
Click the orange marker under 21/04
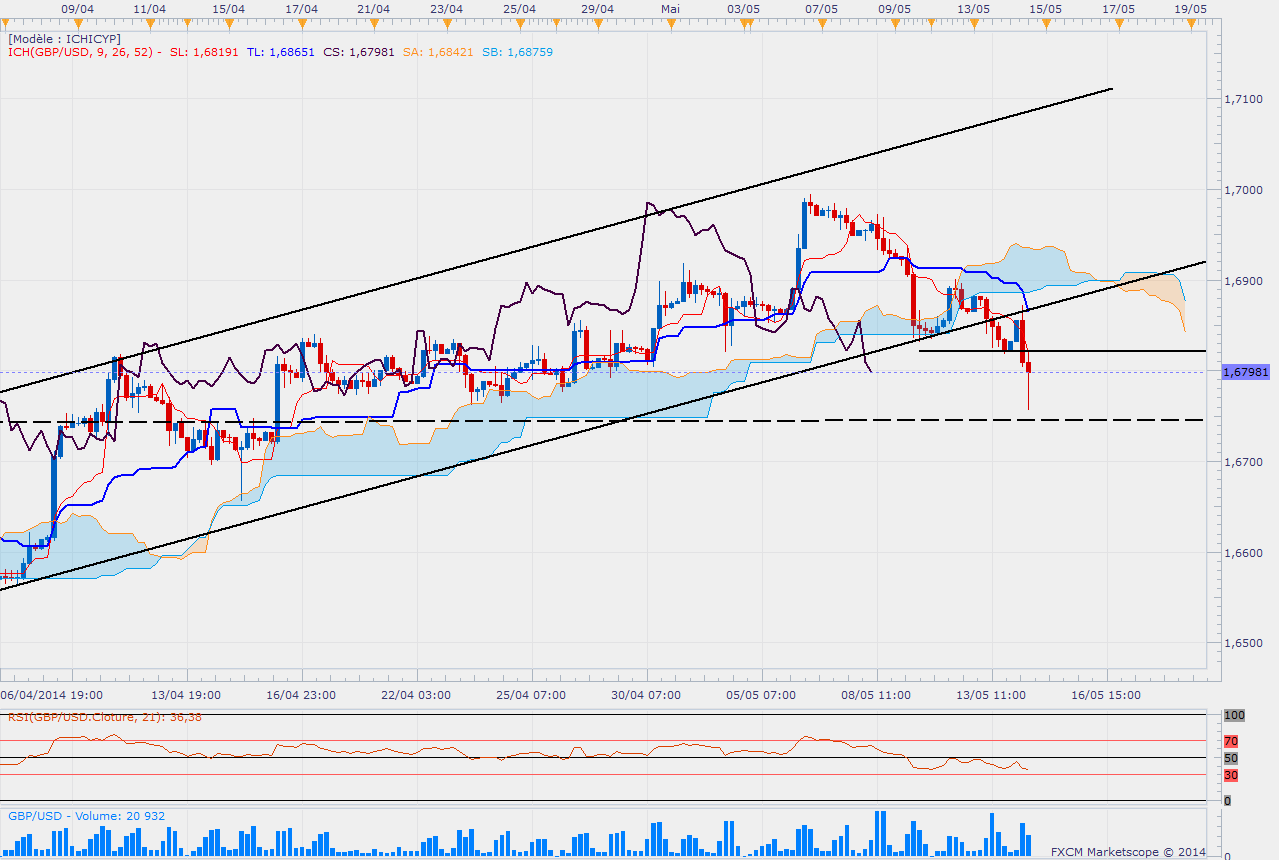coord(373,21)
